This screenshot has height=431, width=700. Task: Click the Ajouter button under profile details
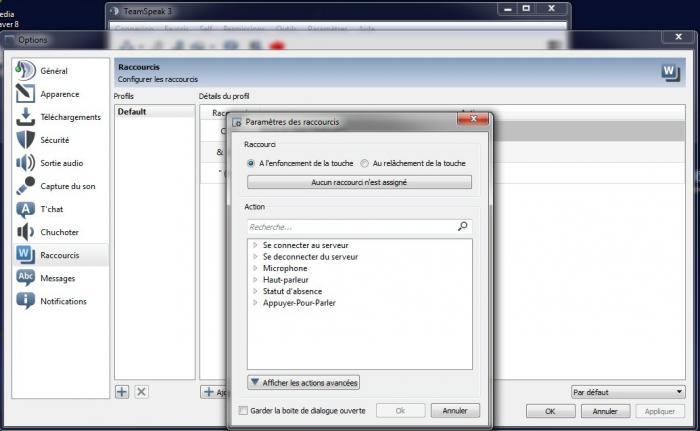pos(214,392)
